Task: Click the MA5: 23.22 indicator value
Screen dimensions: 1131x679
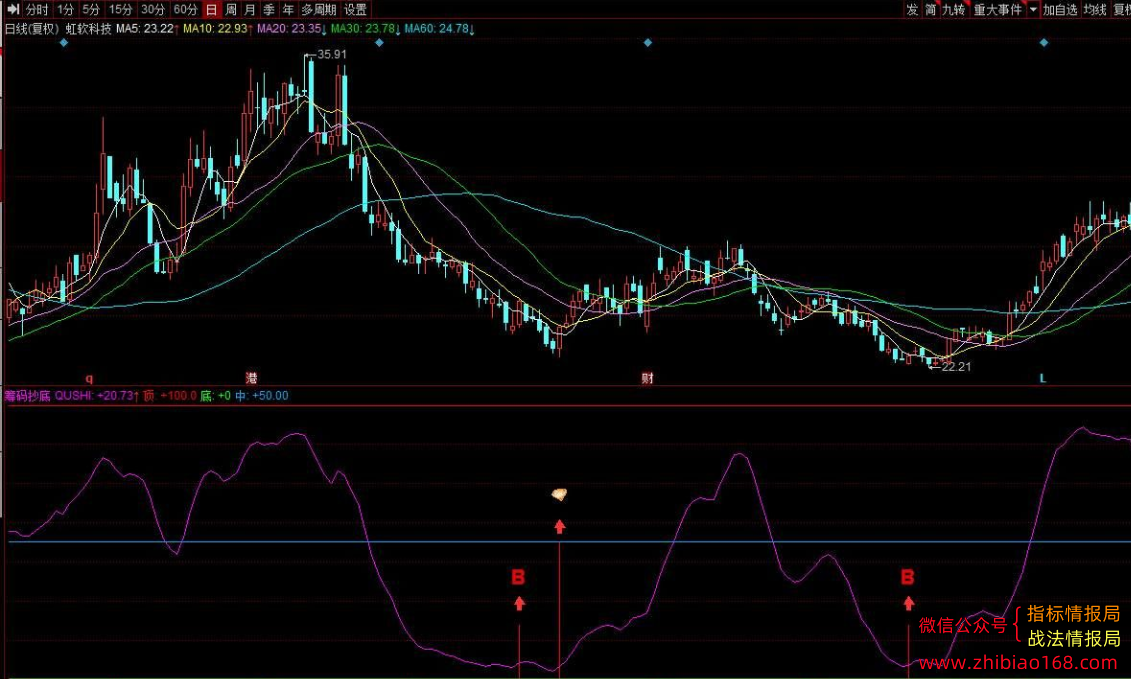Action: pyautogui.click(x=147, y=29)
